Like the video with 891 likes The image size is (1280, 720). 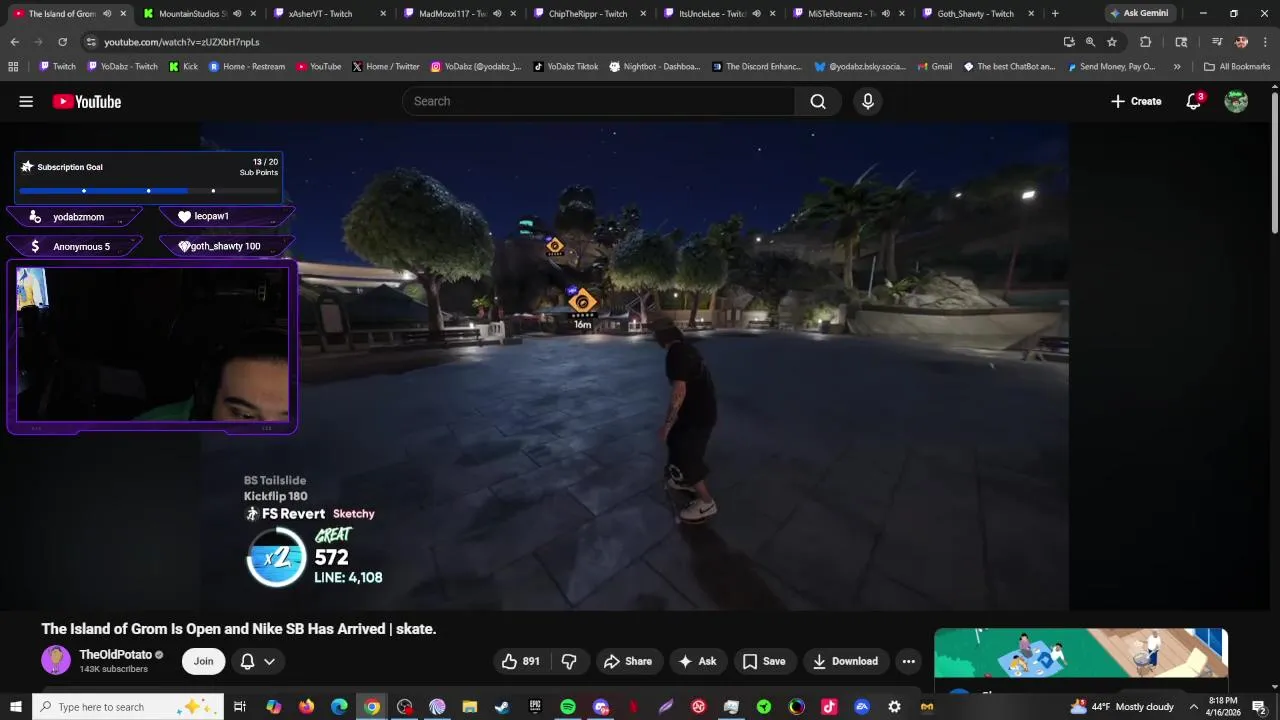[522, 661]
